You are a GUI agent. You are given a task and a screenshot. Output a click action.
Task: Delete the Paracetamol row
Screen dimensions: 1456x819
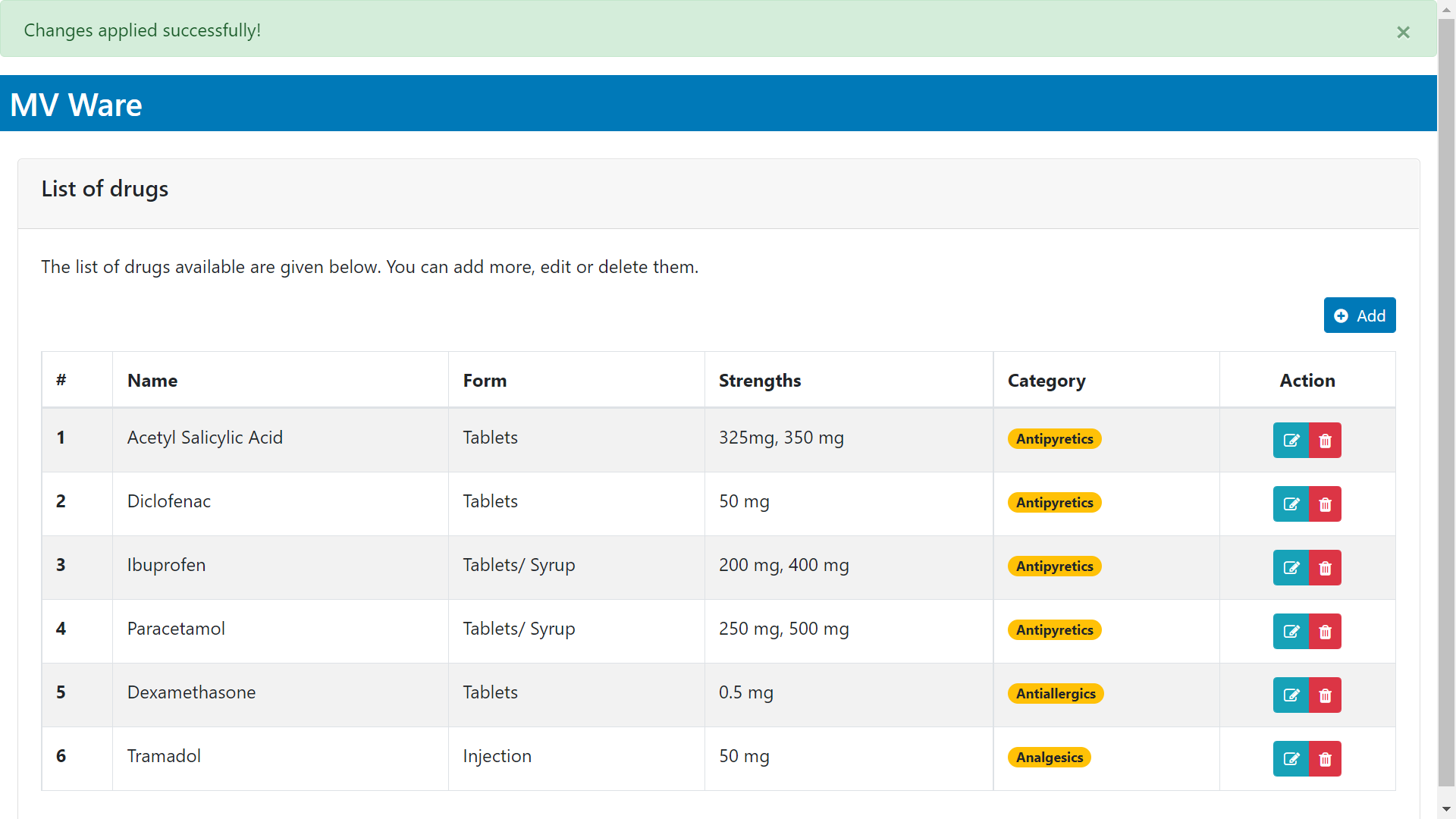[1325, 632]
